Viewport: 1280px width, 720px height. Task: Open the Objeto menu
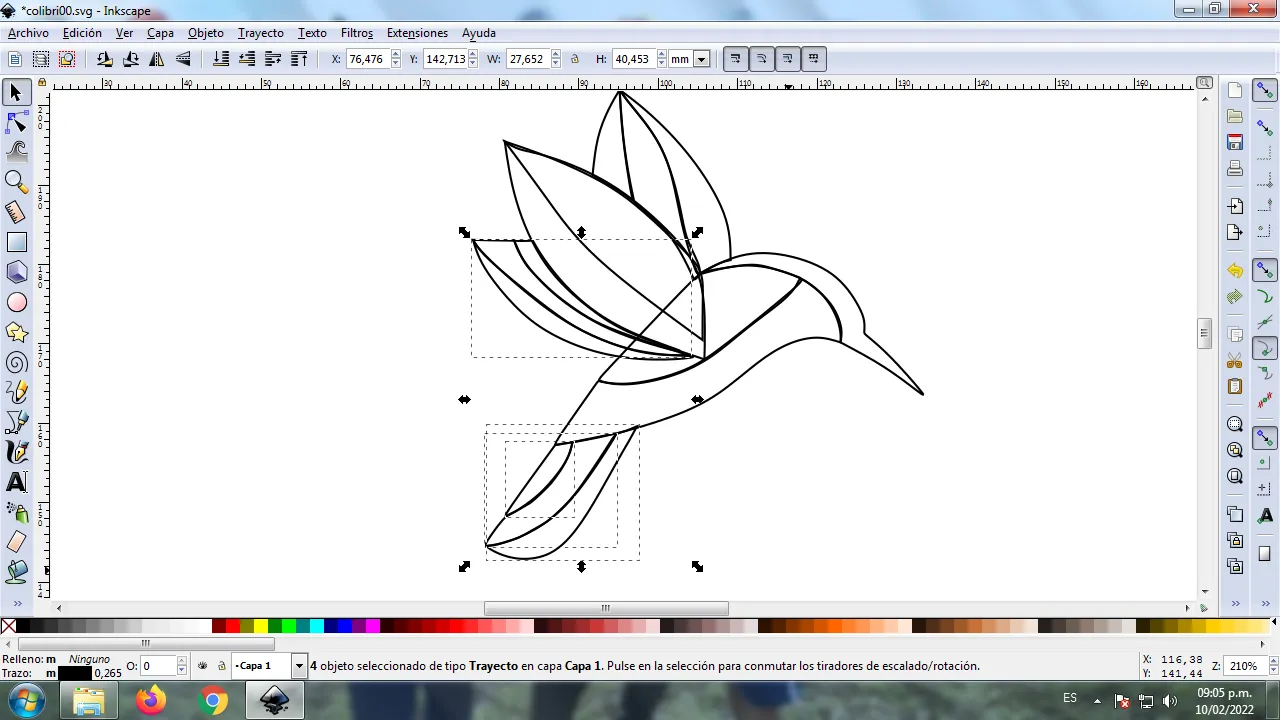[x=206, y=33]
